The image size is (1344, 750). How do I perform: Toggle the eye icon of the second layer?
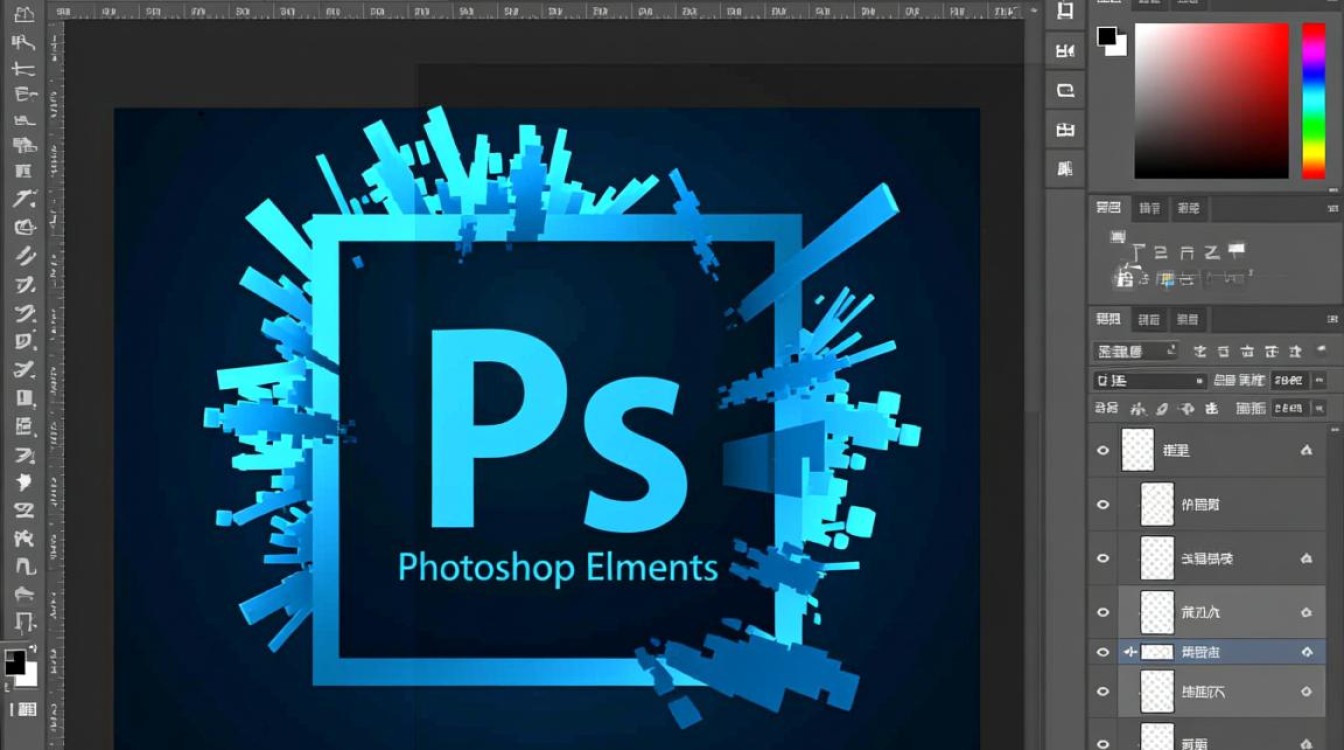coord(1103,504)
